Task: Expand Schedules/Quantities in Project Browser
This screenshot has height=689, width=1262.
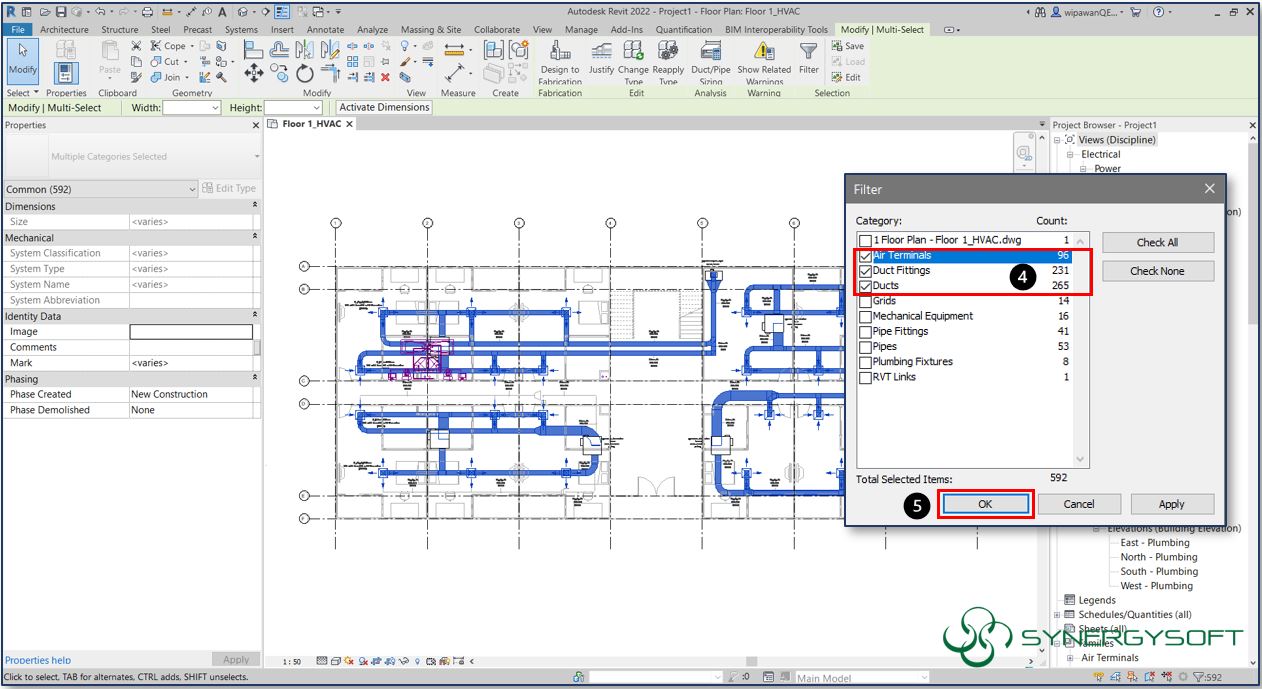Action: (x=1057, y=614)
